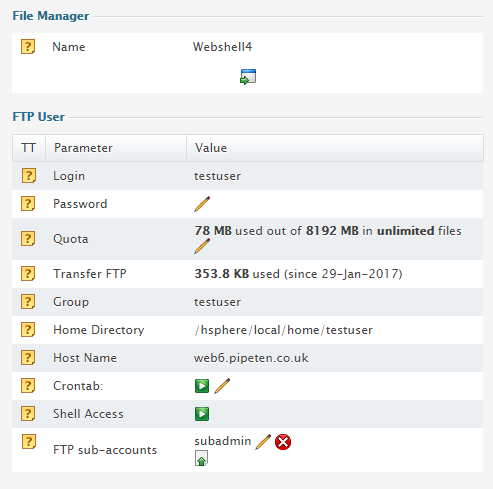Open help tooltip for Group row
The height and width of the screenshot is (489, 493).
coord(28,302)
